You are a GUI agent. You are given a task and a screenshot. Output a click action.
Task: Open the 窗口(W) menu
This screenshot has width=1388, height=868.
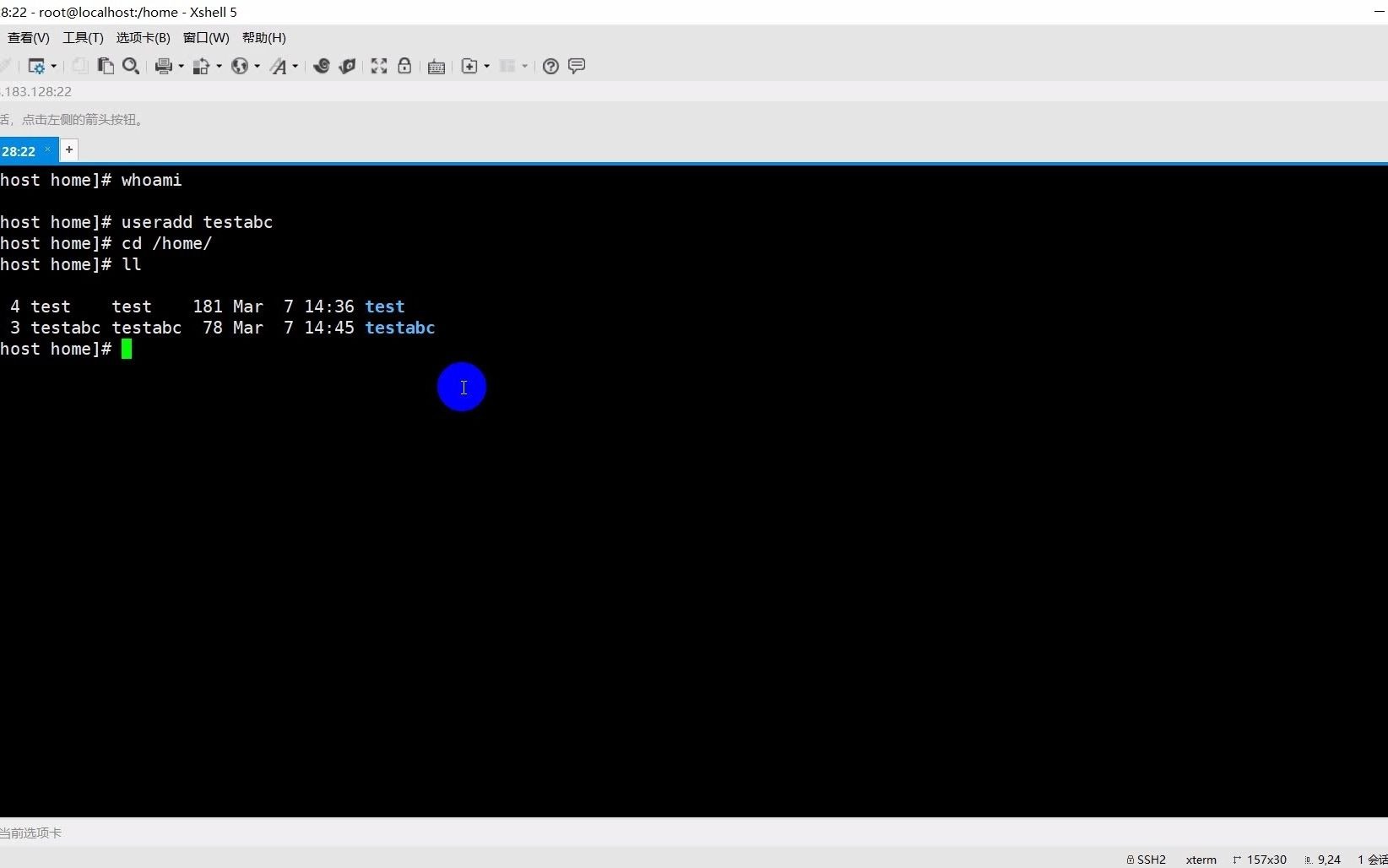(206, 37)
